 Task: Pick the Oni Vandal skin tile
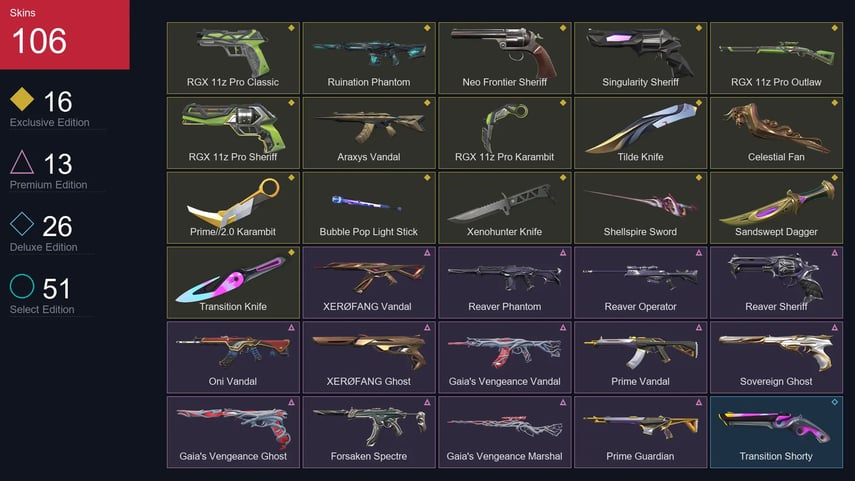tap(233, 357)
